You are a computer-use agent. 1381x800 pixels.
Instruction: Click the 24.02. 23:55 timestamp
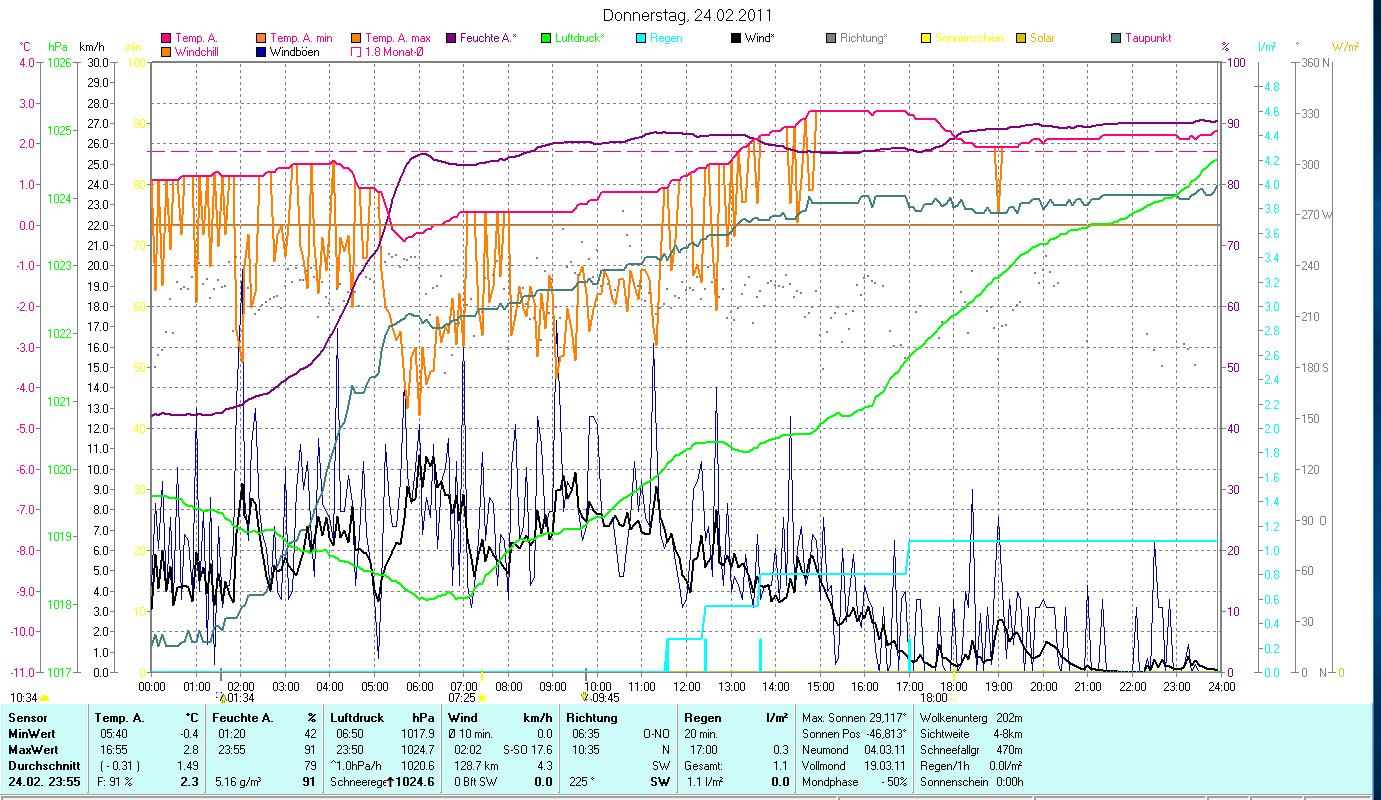click(x=44, y=782)
